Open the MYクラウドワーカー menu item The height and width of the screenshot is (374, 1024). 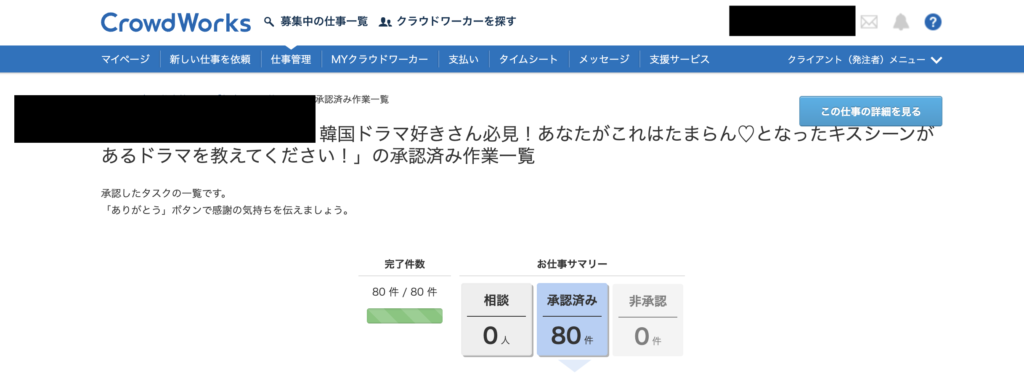pos(379,59)
